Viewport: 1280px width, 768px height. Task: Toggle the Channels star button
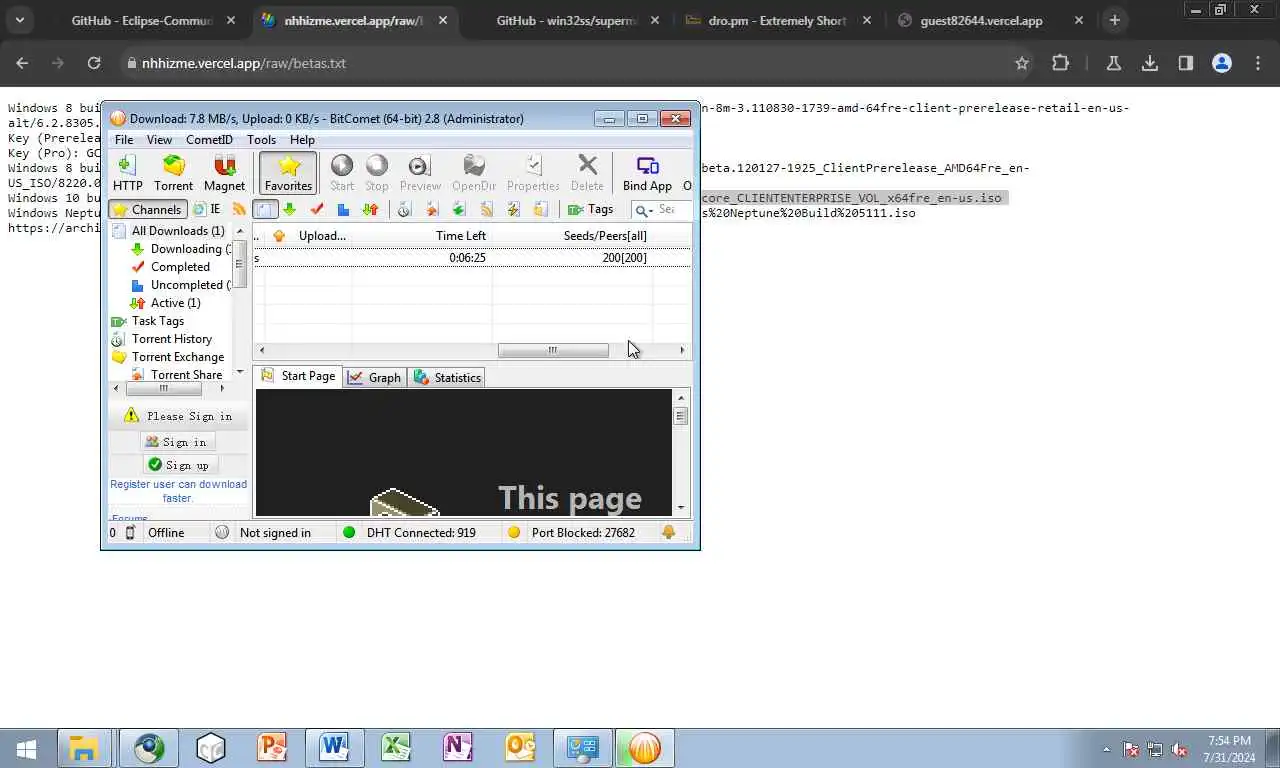(x=148, y=209)
